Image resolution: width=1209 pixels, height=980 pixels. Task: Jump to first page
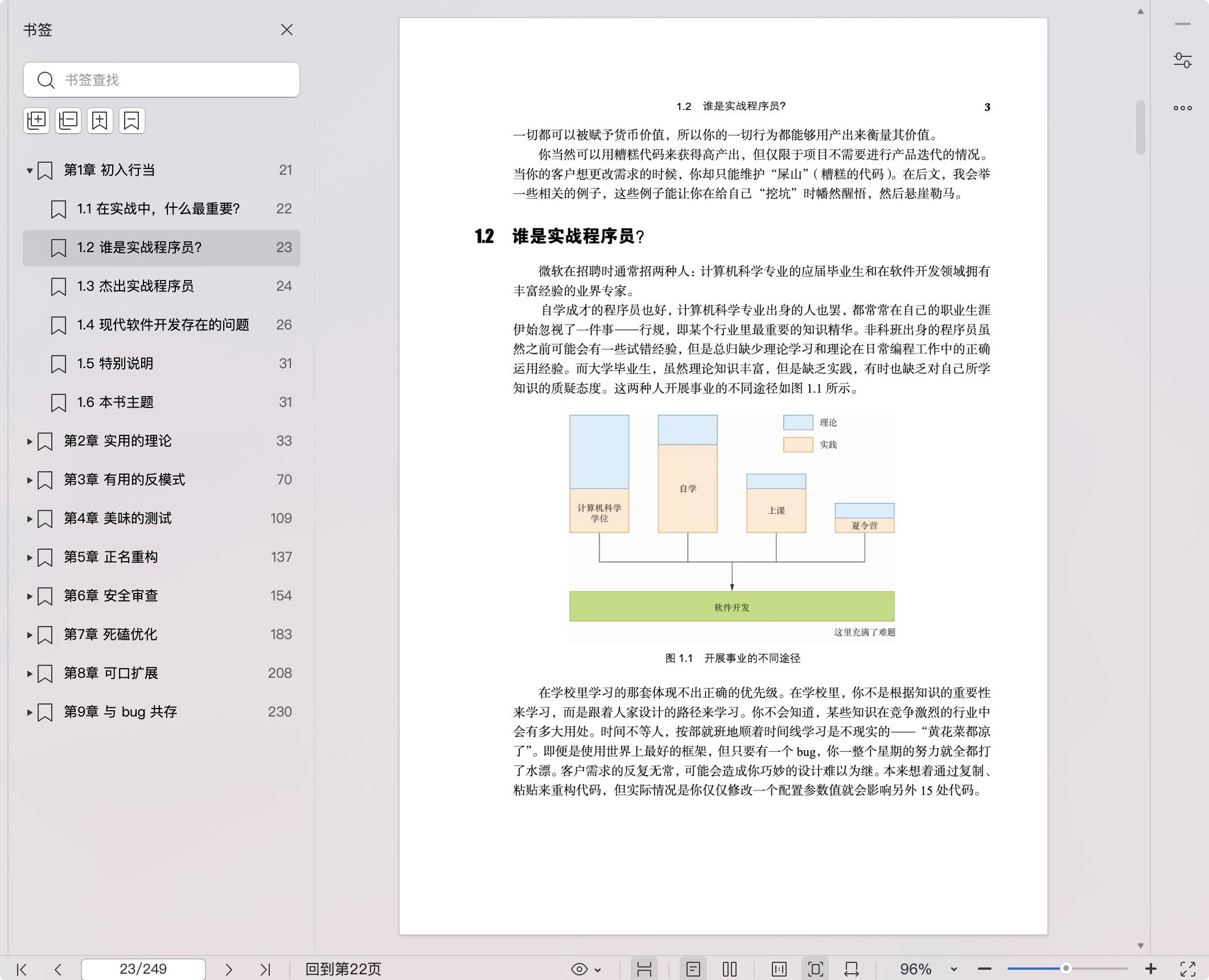[x=22, y=969]
